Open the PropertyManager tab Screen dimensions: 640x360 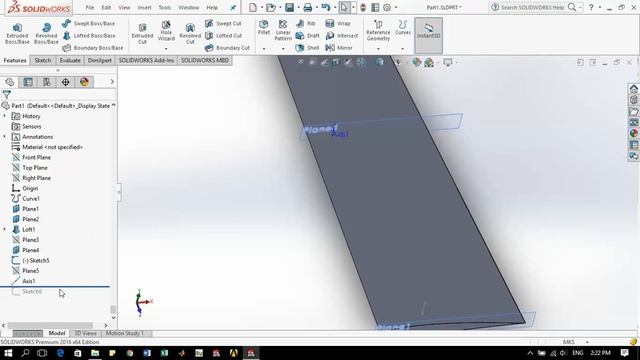tap(28, 82)
